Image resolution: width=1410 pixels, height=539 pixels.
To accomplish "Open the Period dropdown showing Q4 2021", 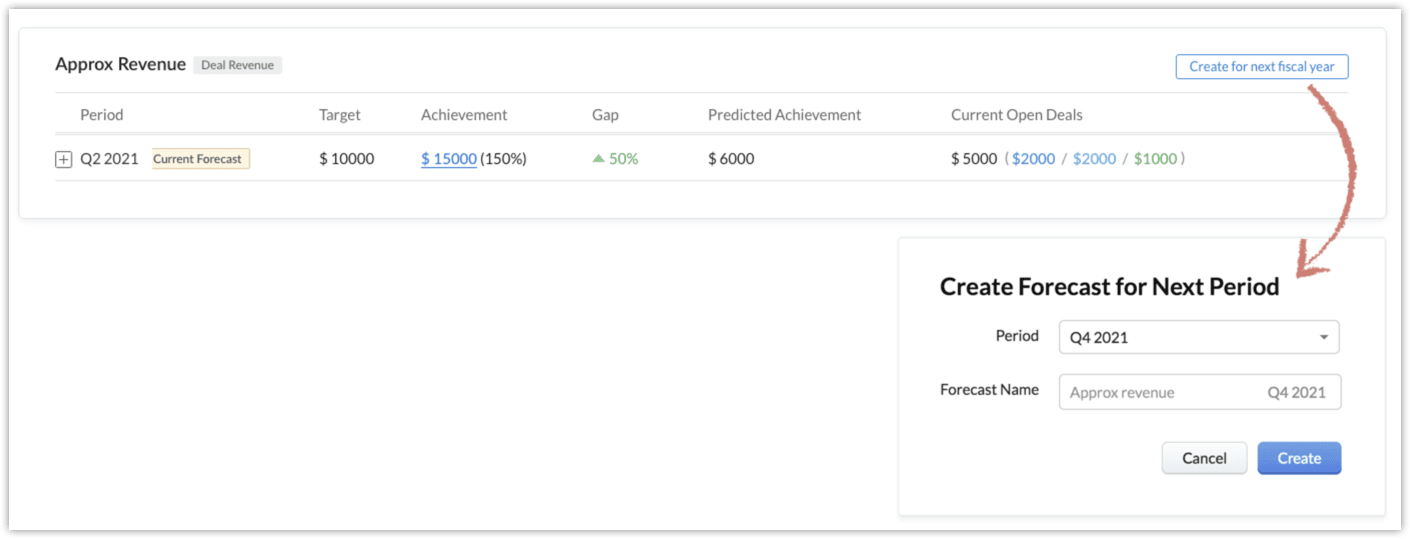I will point(1198,338).
